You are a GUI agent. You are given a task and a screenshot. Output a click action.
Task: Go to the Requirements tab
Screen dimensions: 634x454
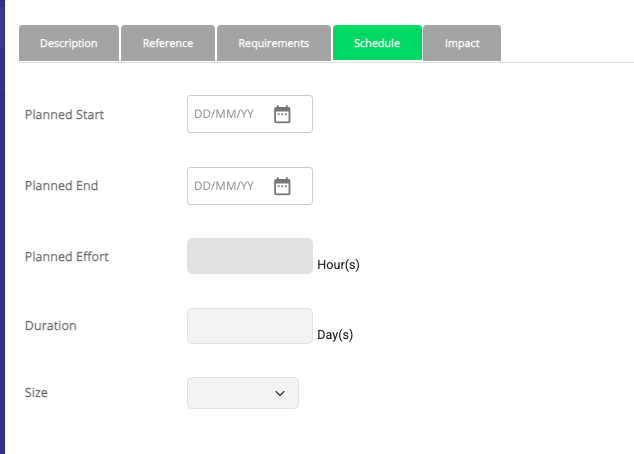(274, 44)
